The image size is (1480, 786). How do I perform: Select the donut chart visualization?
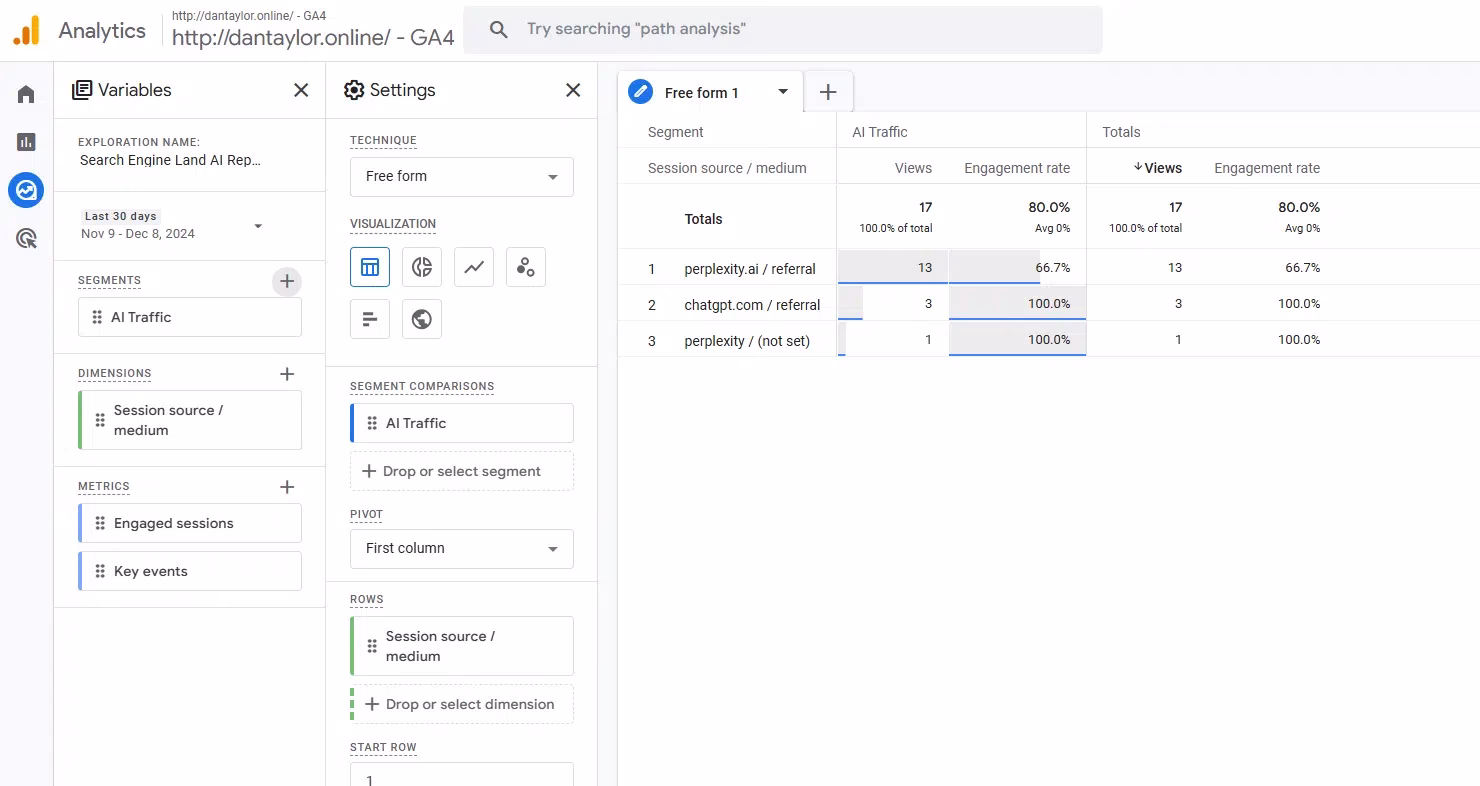(422, 267)
